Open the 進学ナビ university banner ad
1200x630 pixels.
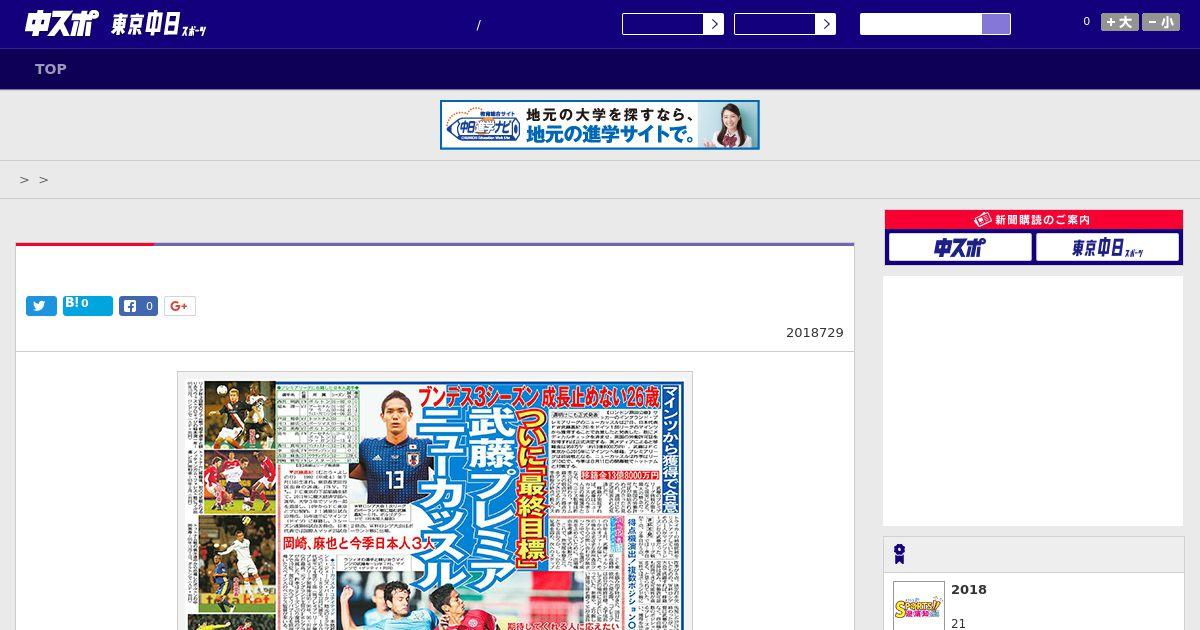click(600, 125)
